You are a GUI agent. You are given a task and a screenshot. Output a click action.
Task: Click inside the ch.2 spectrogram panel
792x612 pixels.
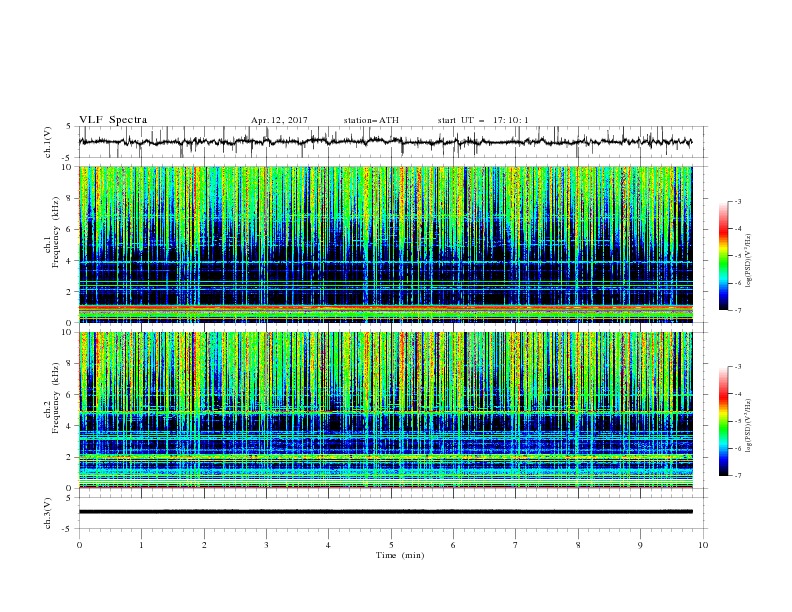pos(385,410)
